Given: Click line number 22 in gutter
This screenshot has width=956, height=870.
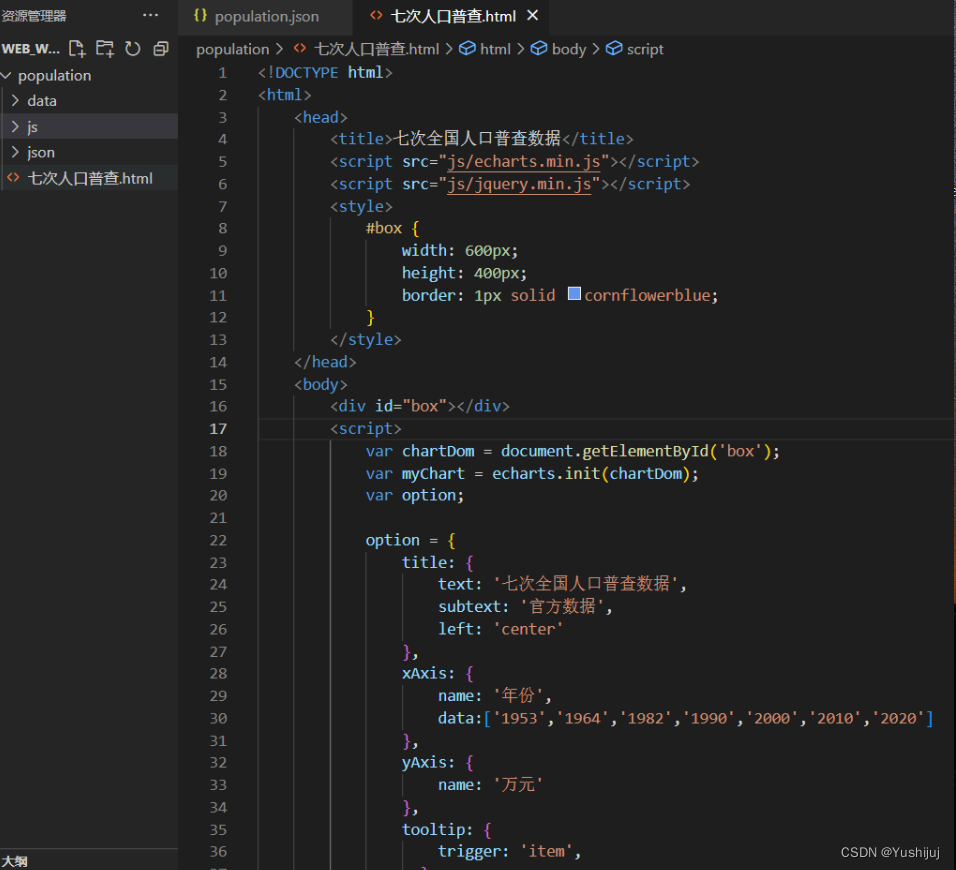Looking at the screenshot, I should [x=218, y=540].
